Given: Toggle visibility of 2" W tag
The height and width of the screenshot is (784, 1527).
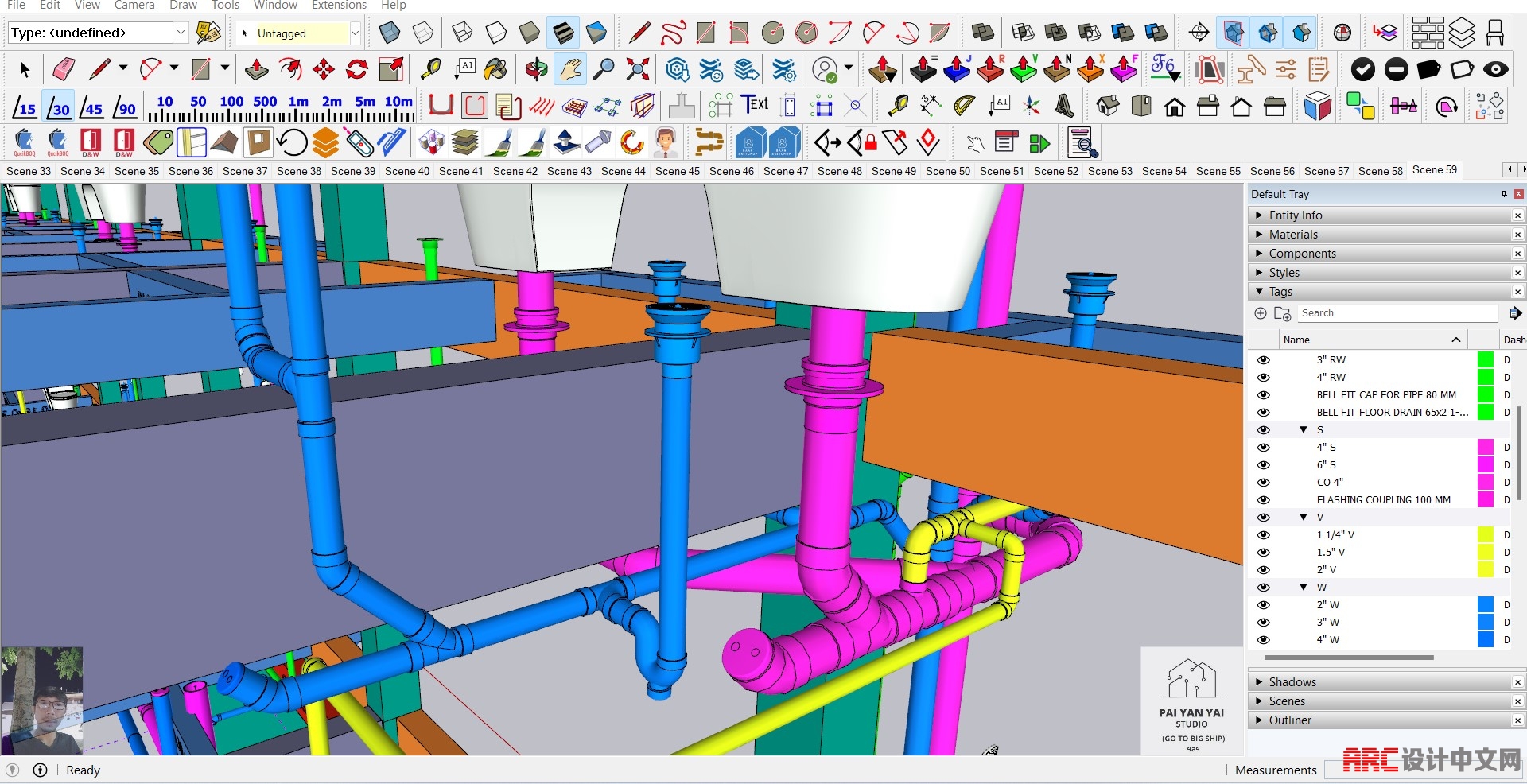Looking at the screenshot, I should click(1263, 605).
